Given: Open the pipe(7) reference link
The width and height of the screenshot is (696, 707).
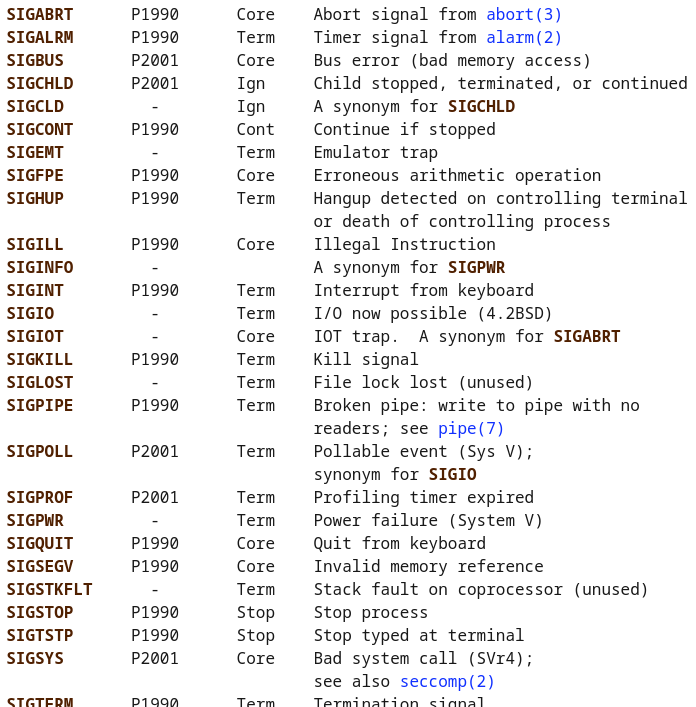Looking at the screenshot, I should pos(471,428).
